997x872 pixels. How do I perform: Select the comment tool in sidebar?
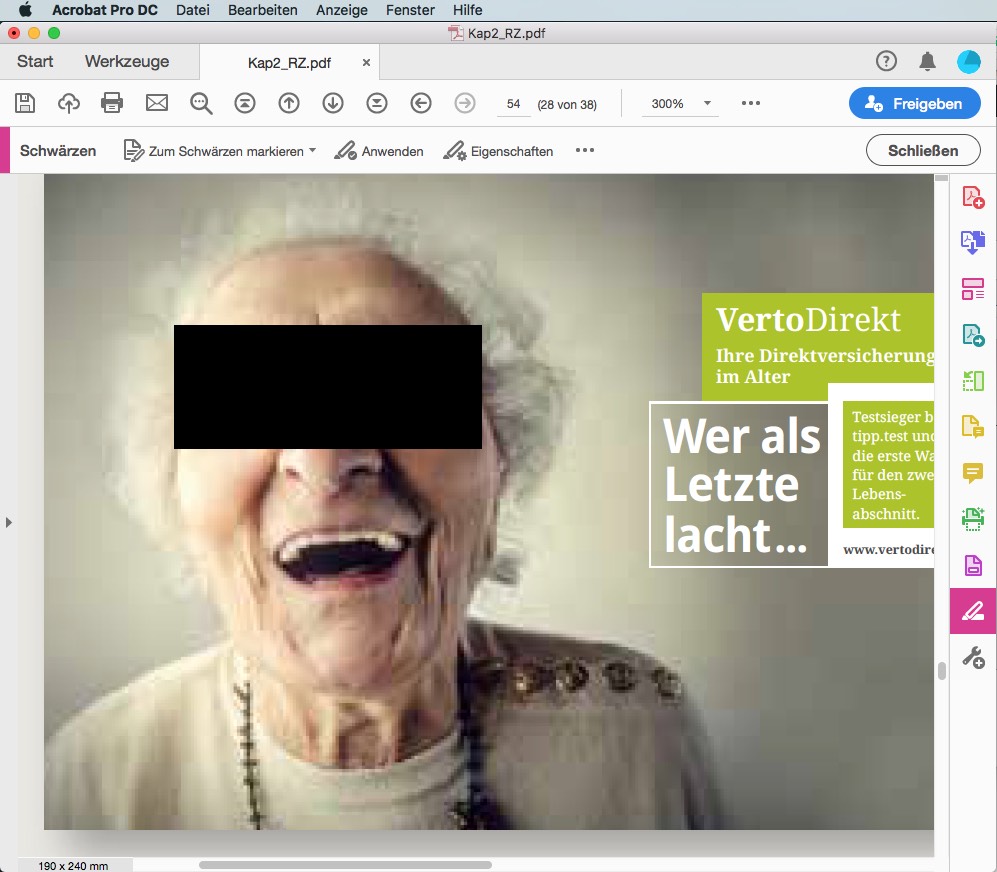point(972,473)
